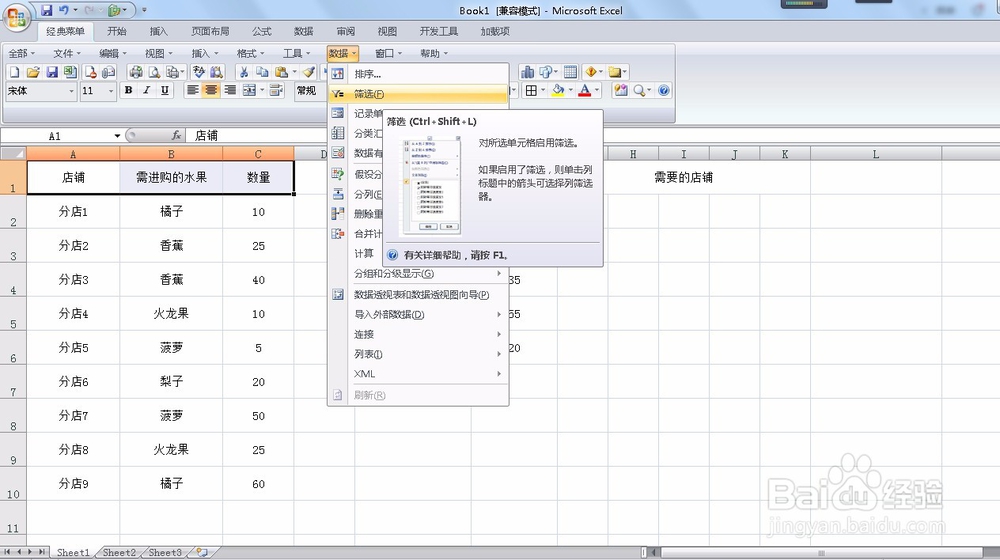Image resolution: width=1000 pixels, height=560 pixels.
Task: Click the align right icon
Action: (x=230, y=91)
